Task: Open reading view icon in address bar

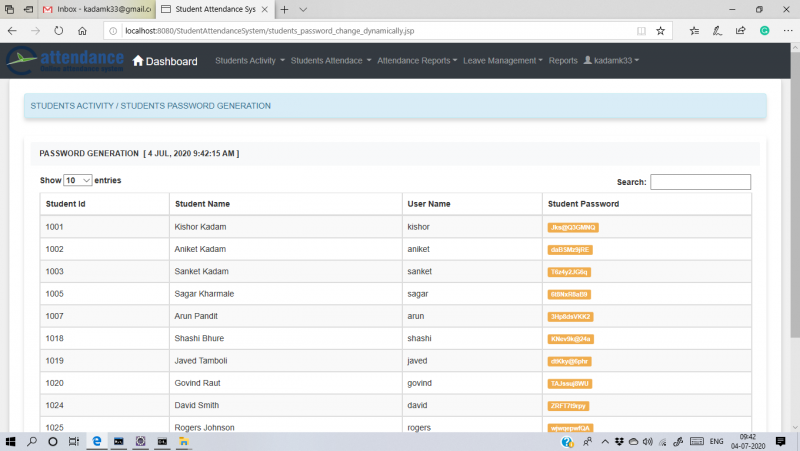Action: coord(641,31)
